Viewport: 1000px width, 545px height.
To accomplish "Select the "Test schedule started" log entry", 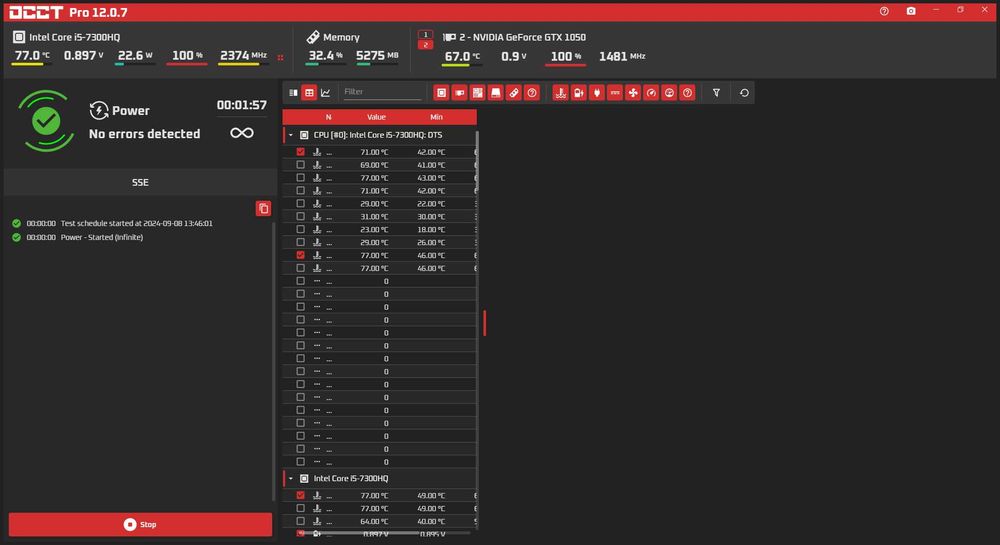I will point(136,224).
